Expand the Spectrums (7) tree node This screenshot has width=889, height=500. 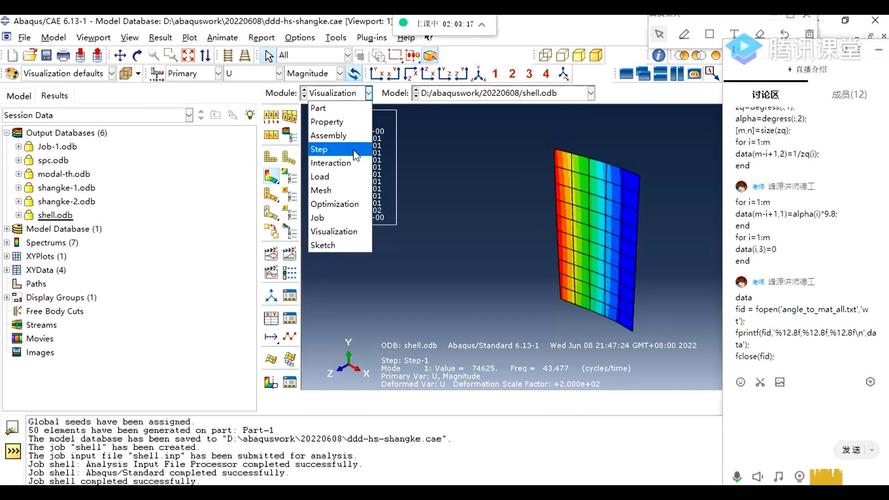click(7, 243)
